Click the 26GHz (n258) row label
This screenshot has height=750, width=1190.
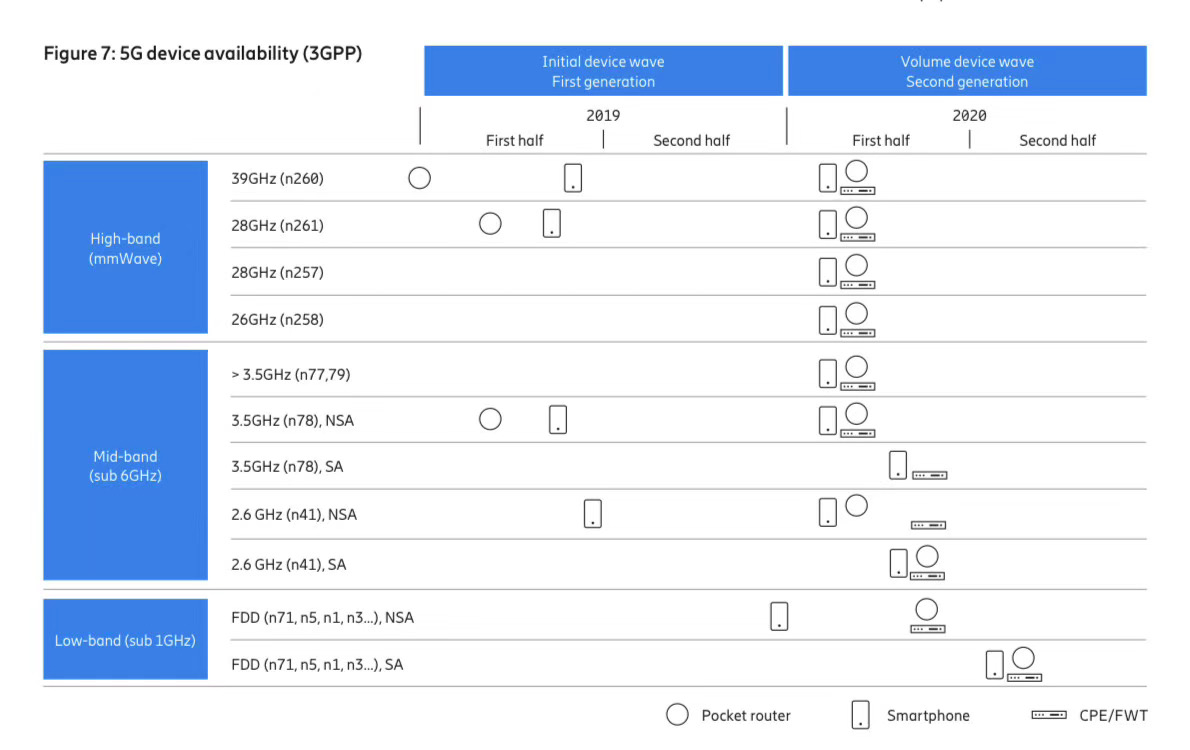277,320
